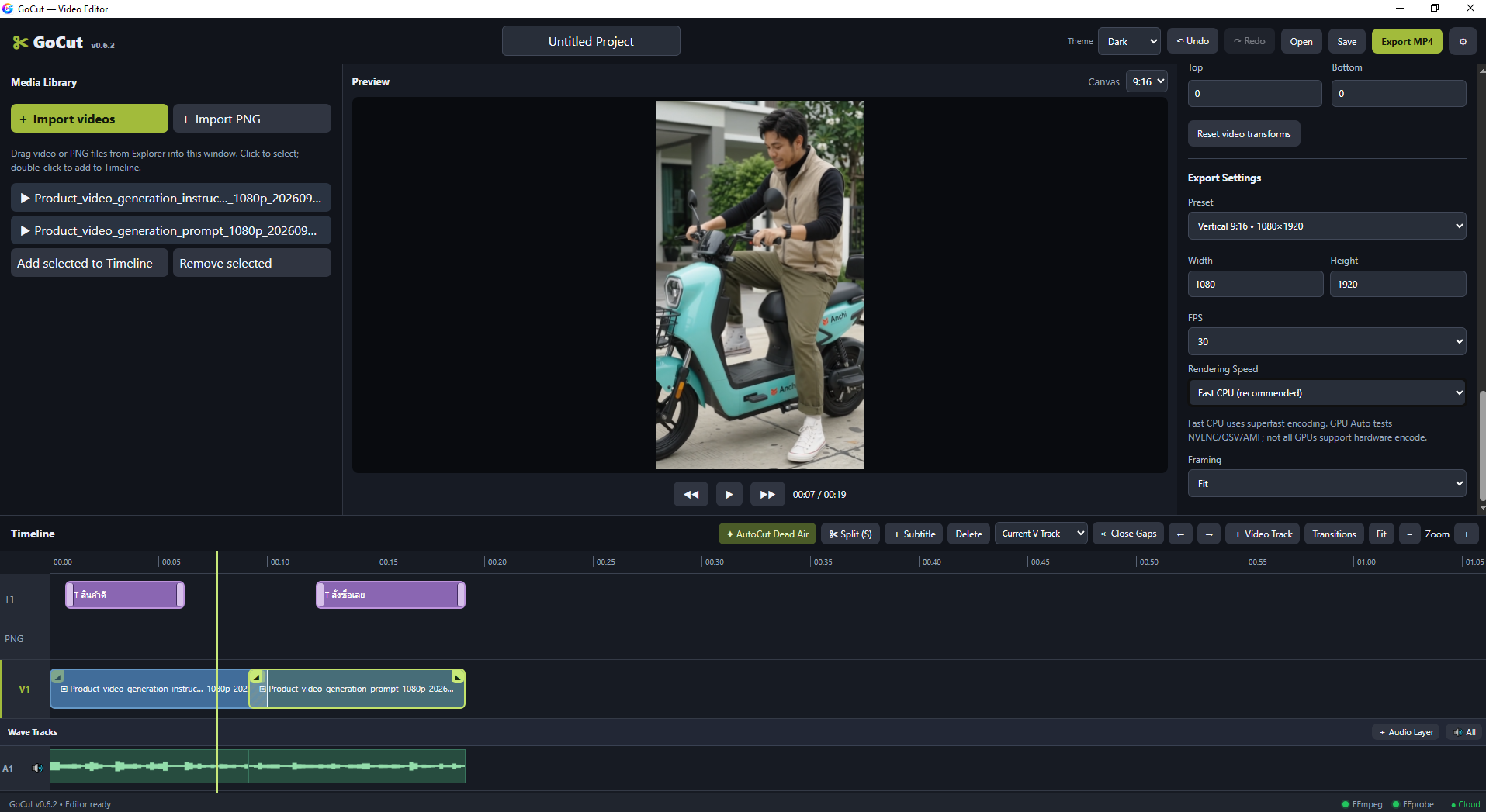Viewport: 1486px width, 812px height.
Task: Click Reset video transforms
Action: 1244,133
